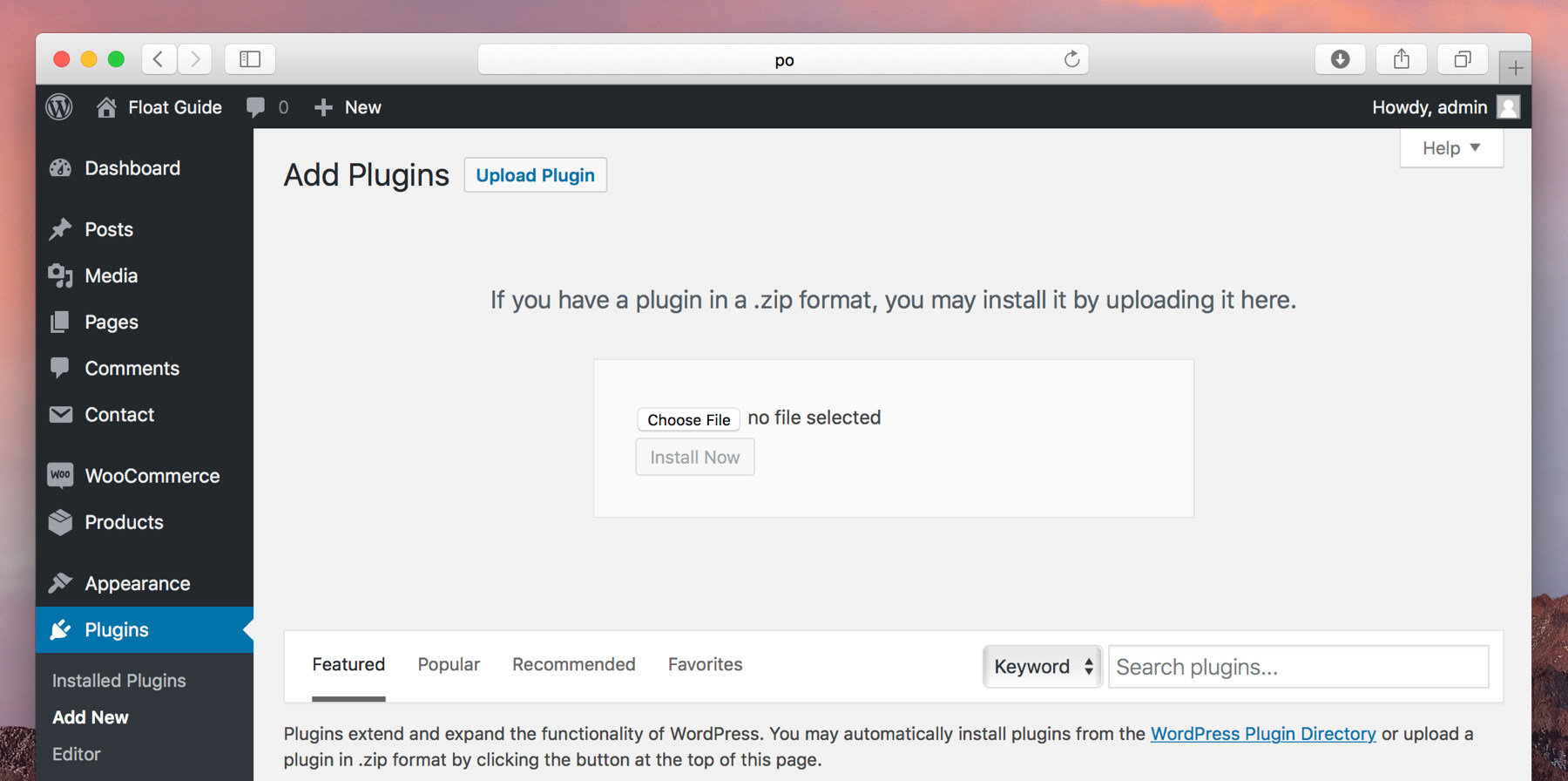Viewport: 1568px width, 781px height.
Task: Click the Appearance paintbrush icon
Action: [60, 583]
